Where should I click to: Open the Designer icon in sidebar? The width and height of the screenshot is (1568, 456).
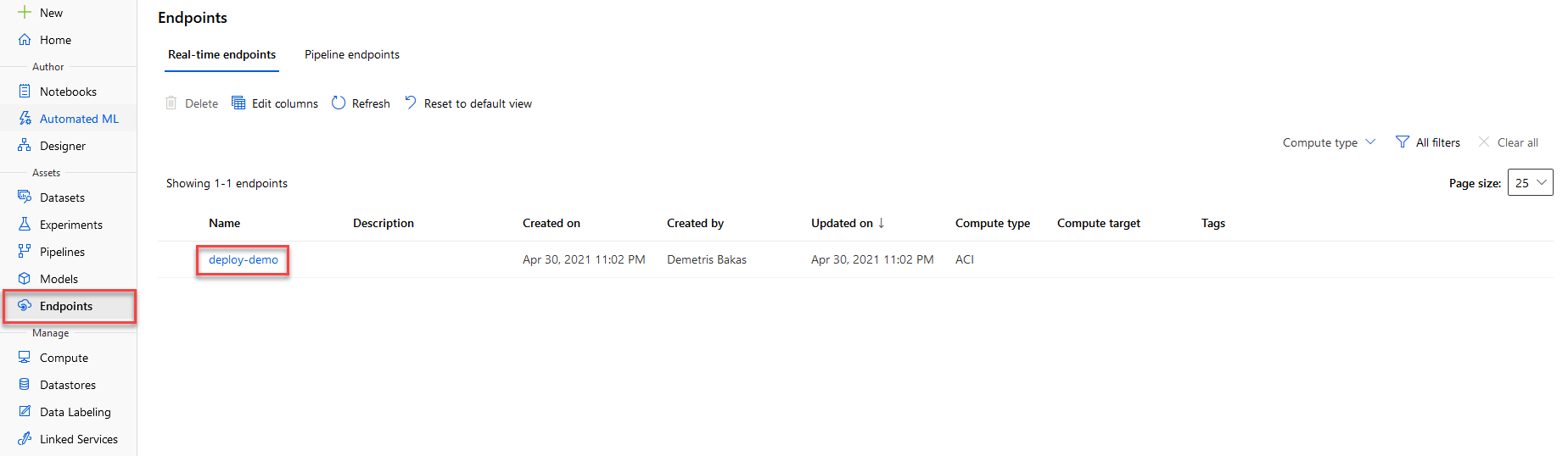tap(25, 146)
